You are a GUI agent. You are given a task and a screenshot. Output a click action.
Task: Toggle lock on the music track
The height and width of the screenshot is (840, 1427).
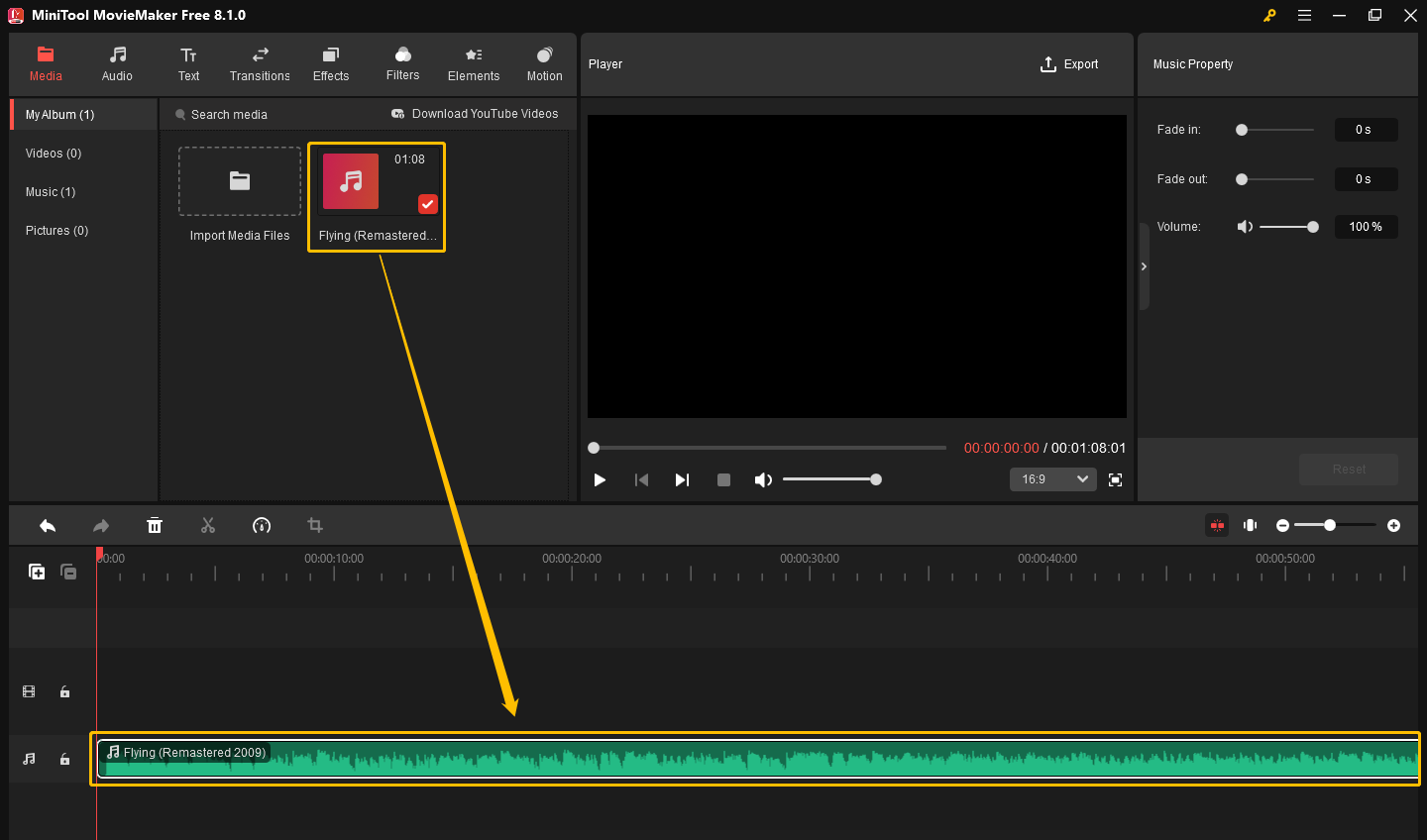[64, 759]
